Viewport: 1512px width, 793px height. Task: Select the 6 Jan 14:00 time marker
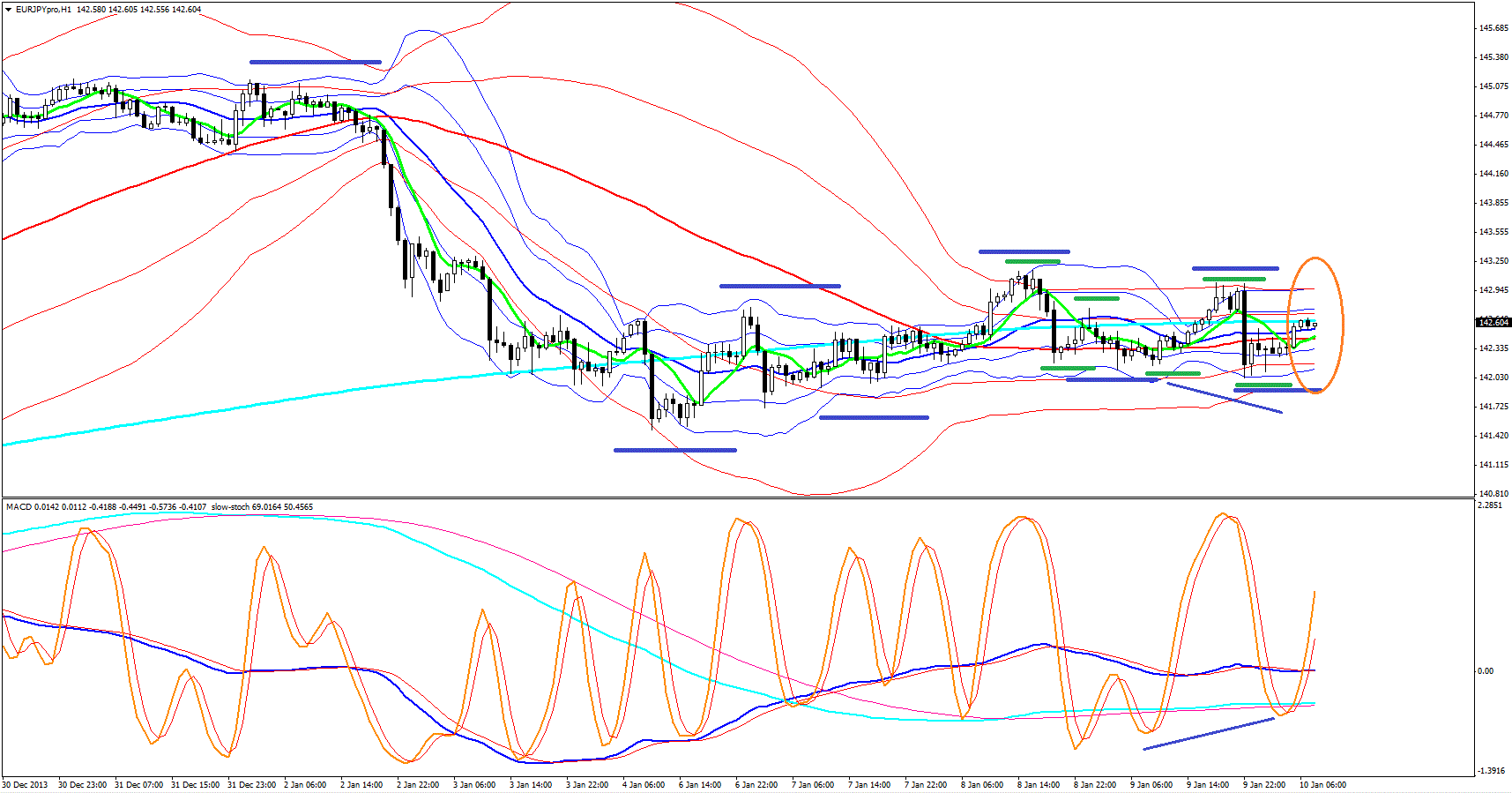click(700, 785)
